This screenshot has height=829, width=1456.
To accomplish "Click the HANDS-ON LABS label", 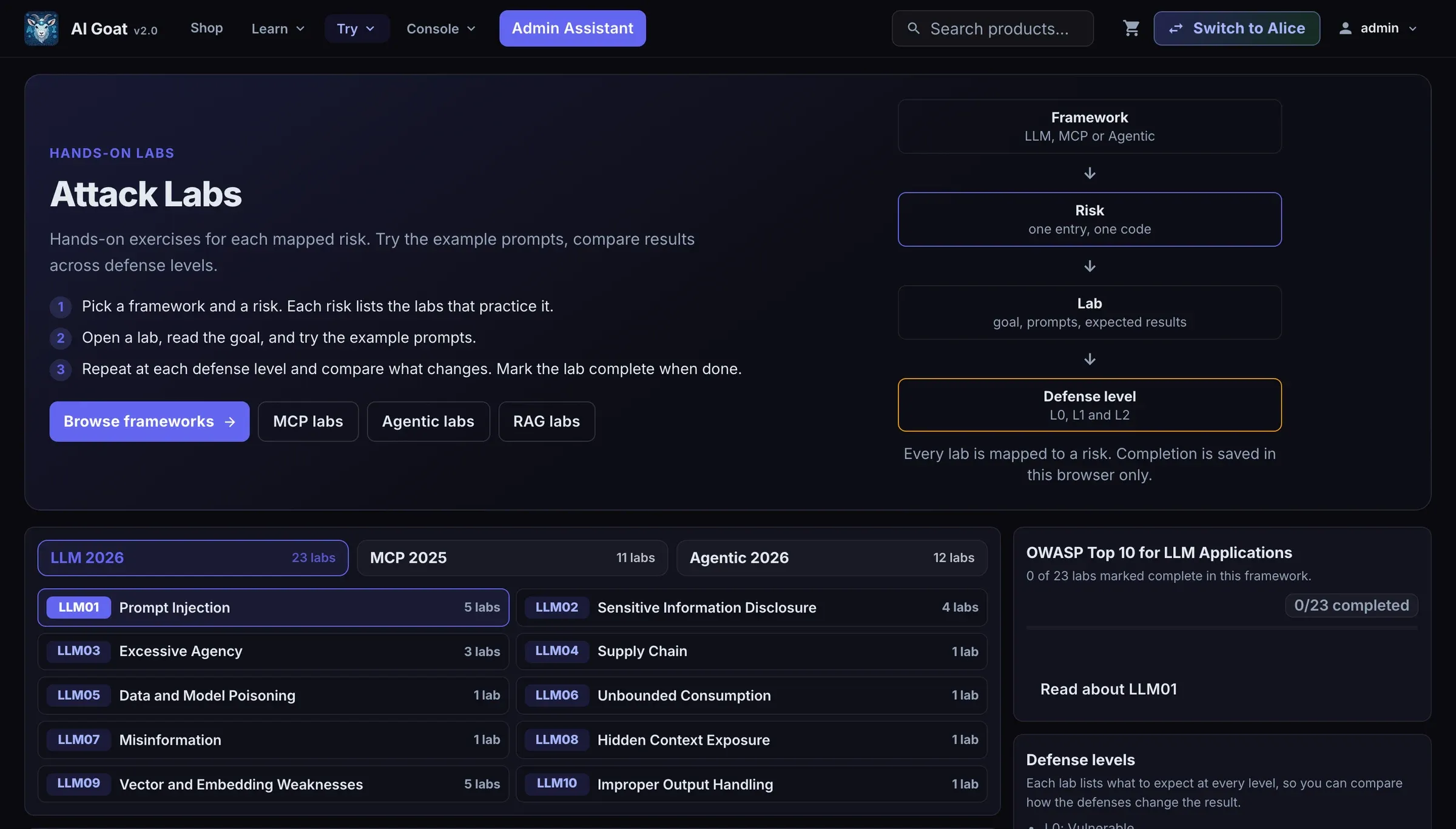I will pos(112,153).
